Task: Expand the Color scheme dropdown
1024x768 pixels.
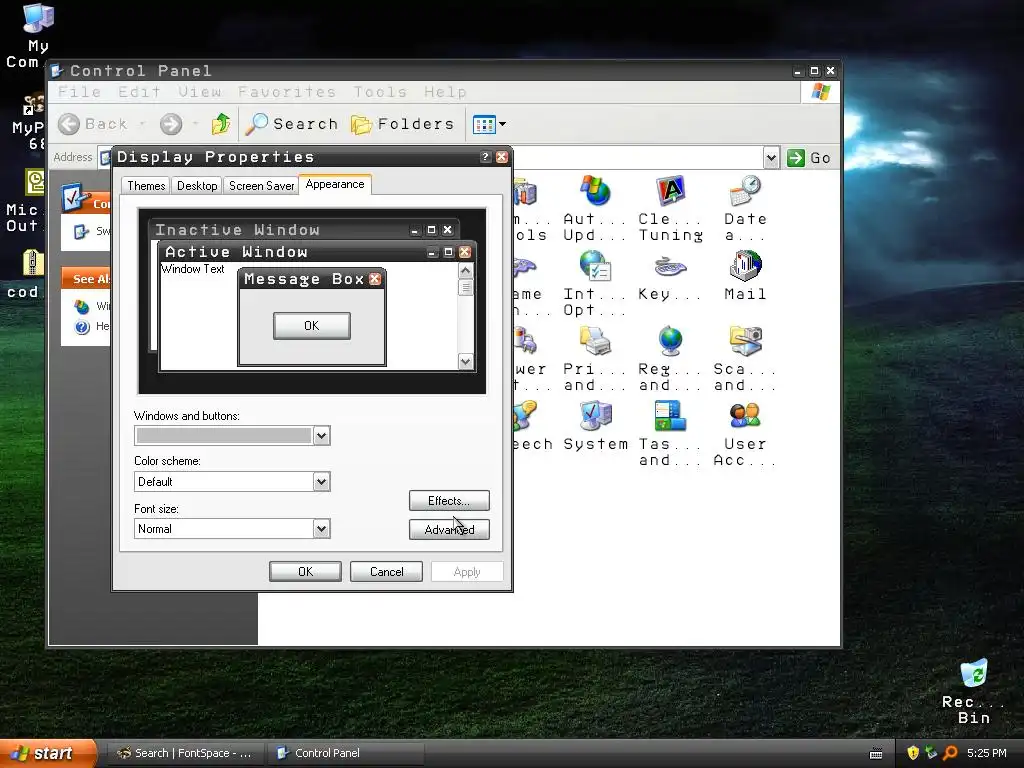Action: pyautogui.click(x=321, y=482)
